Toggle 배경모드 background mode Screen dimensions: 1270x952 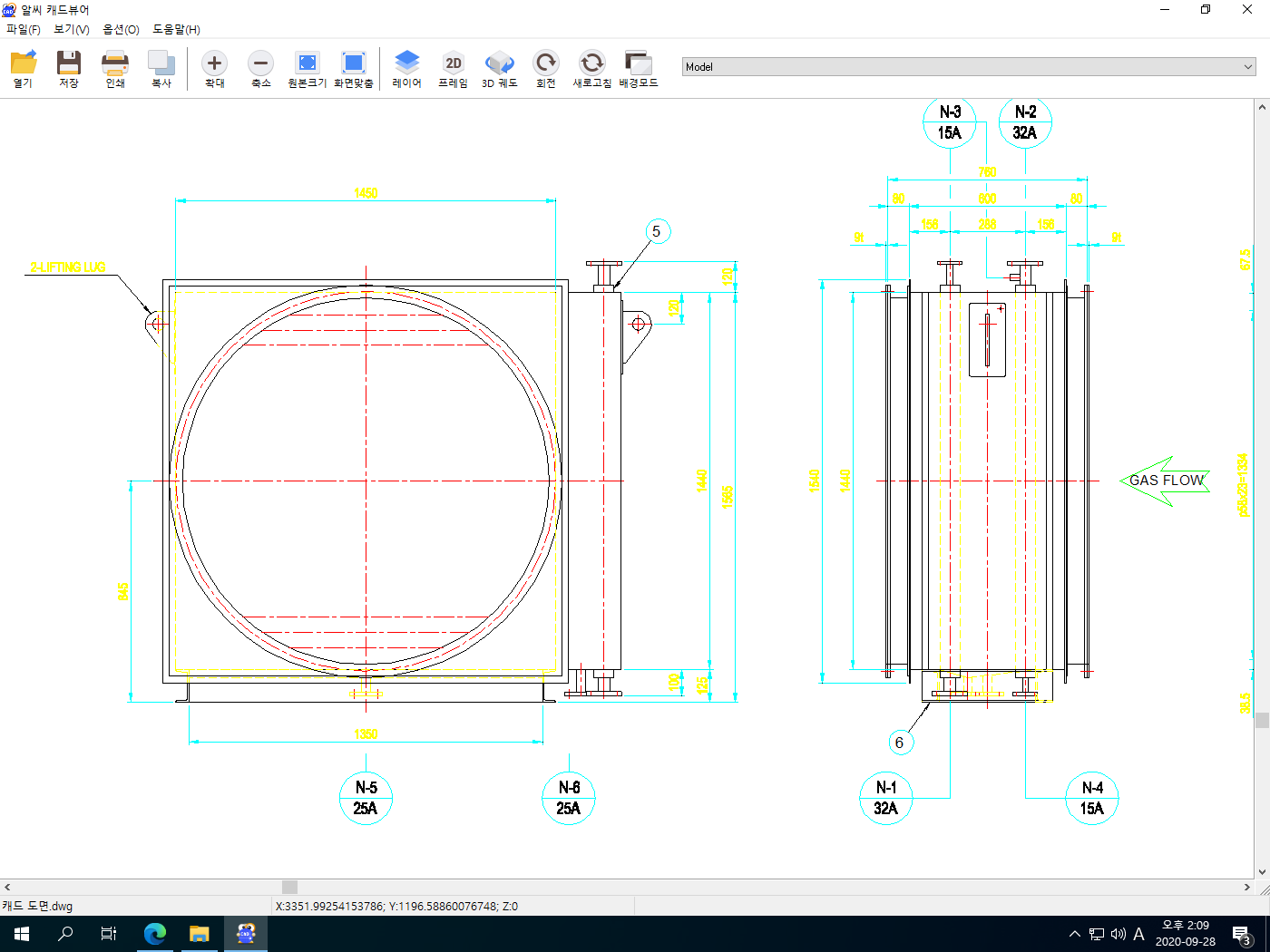click(639, 69)
